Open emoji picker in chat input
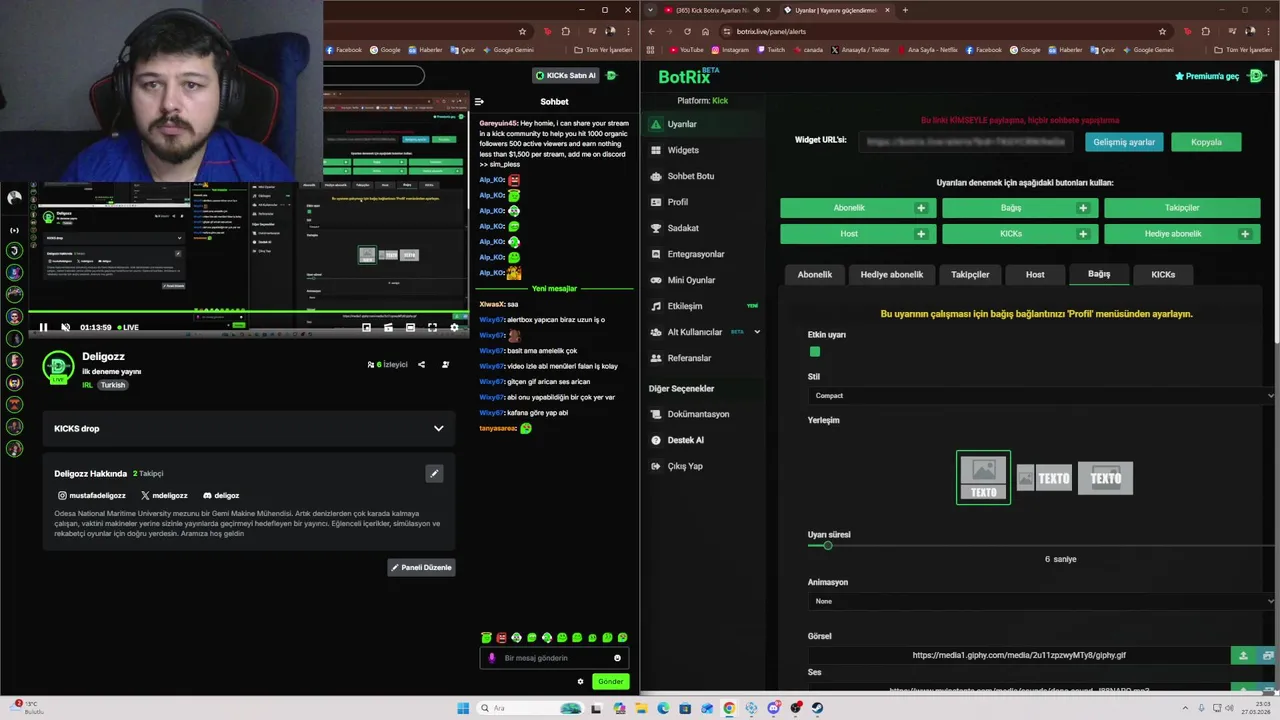1280x720 pixels. (617, 658)
